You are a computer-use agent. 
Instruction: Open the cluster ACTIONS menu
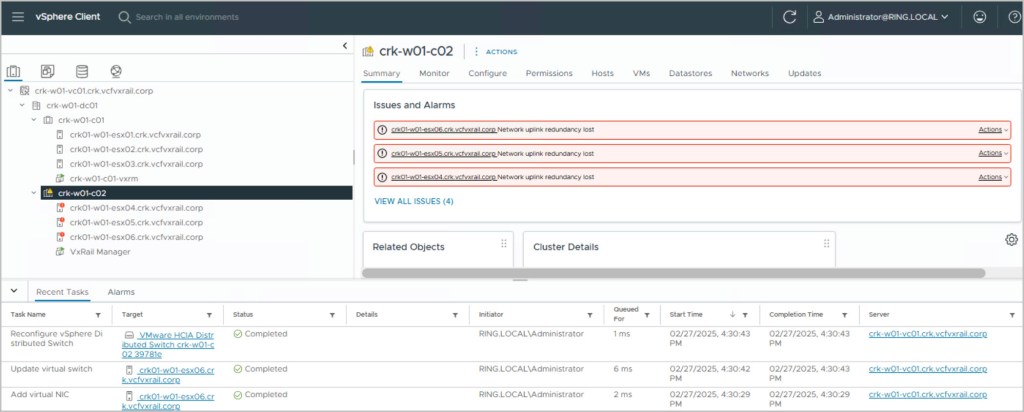496,51
